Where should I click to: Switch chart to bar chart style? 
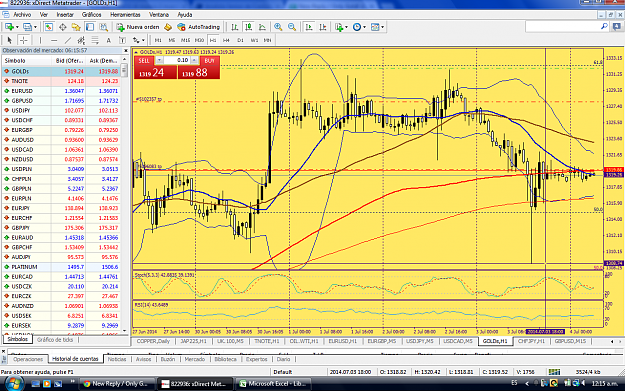235,27
